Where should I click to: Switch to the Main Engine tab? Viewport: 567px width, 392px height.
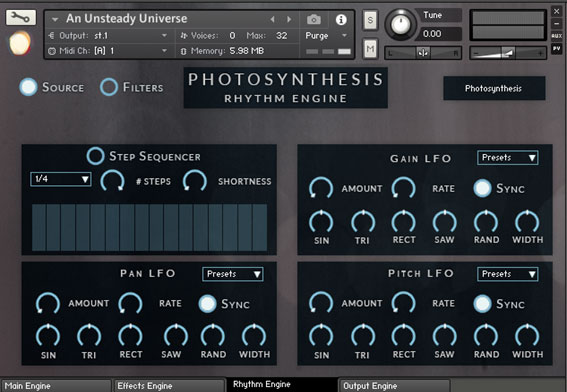coord(56,386)
